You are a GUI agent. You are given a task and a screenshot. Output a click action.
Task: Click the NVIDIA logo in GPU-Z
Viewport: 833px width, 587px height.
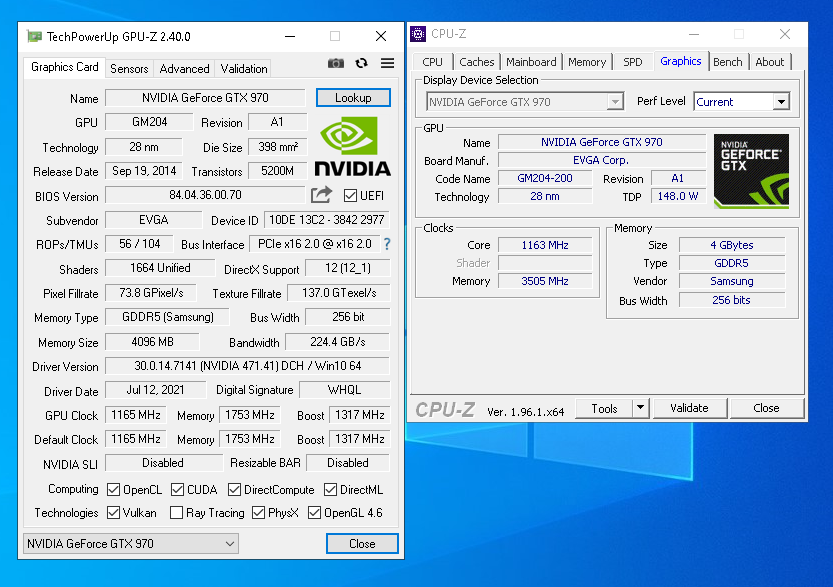click(353, 146)
